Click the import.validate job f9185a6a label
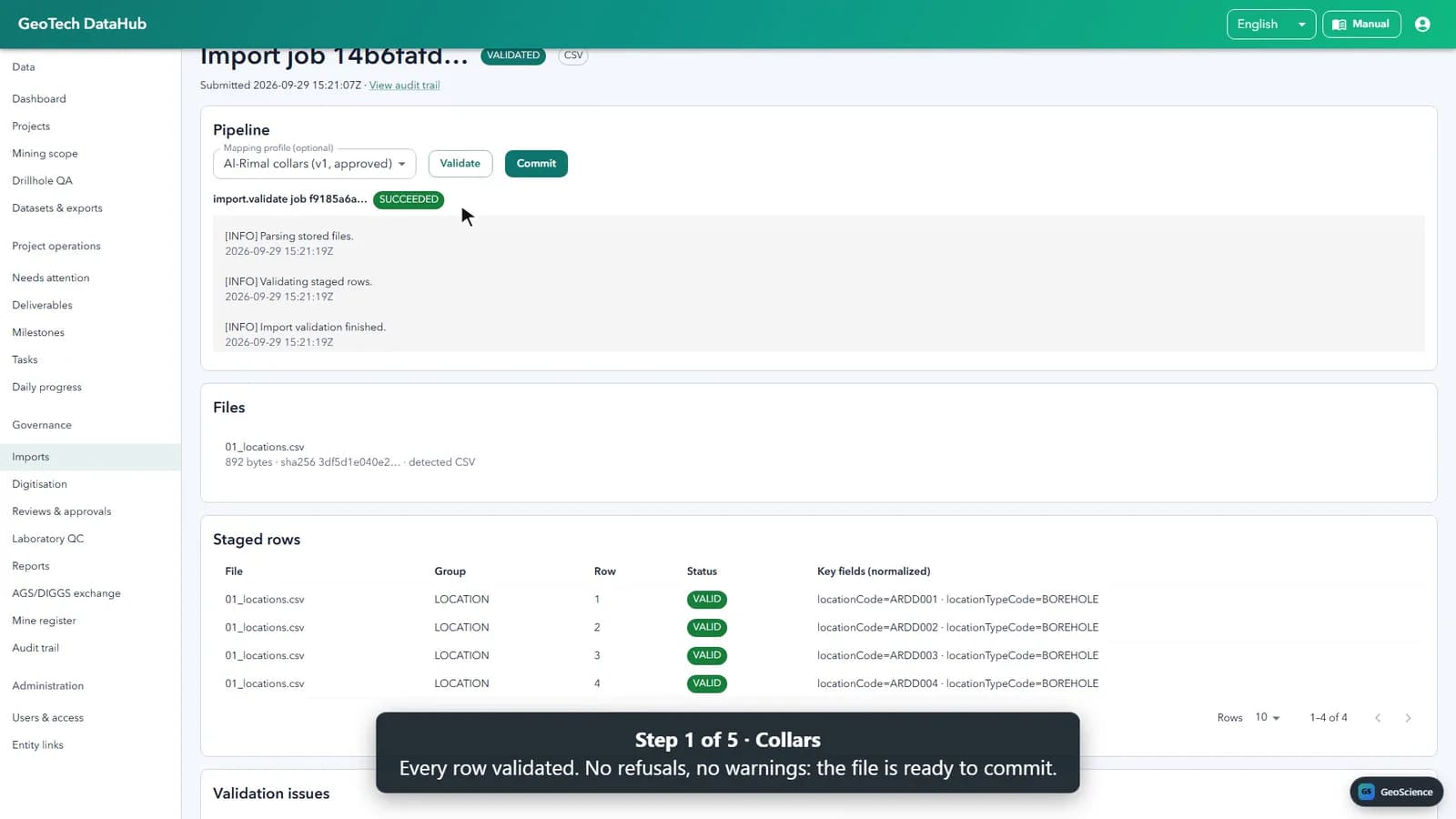Image resolution: width=1456 pixels, height=819 pixels. [x=290, y=199]
